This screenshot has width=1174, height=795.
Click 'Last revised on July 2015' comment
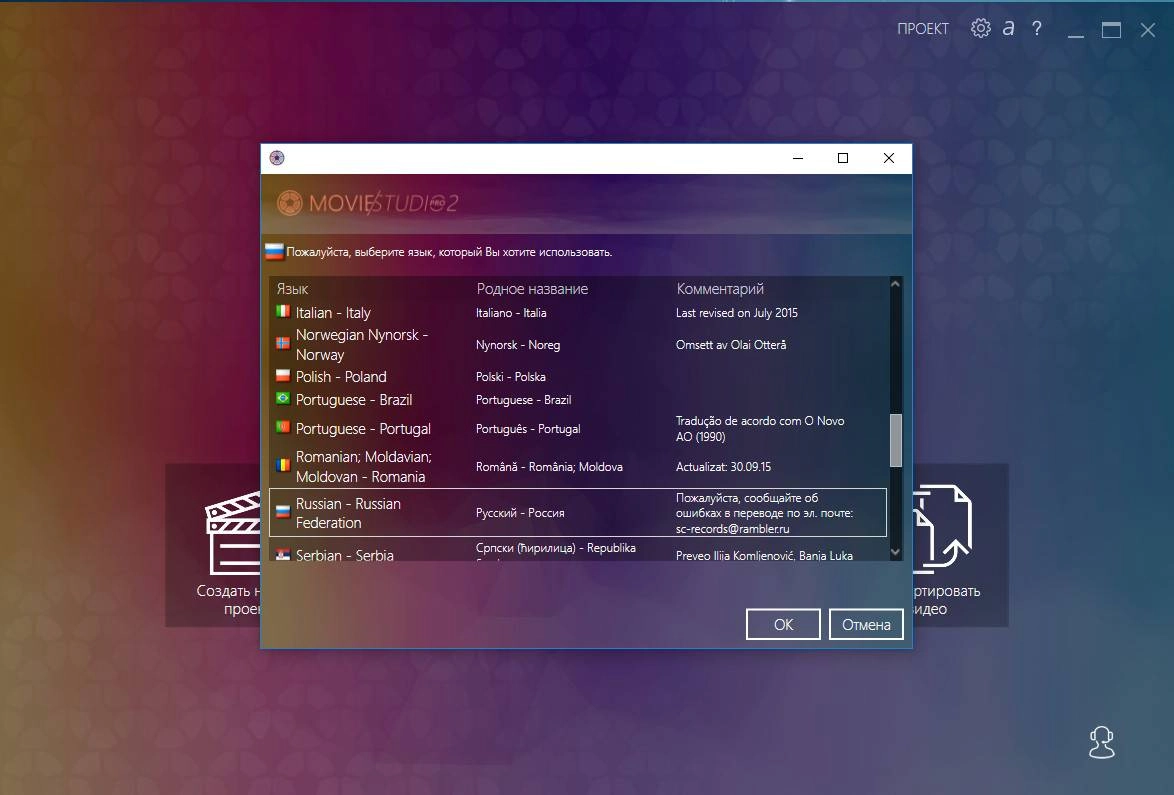tap(737, 313)
